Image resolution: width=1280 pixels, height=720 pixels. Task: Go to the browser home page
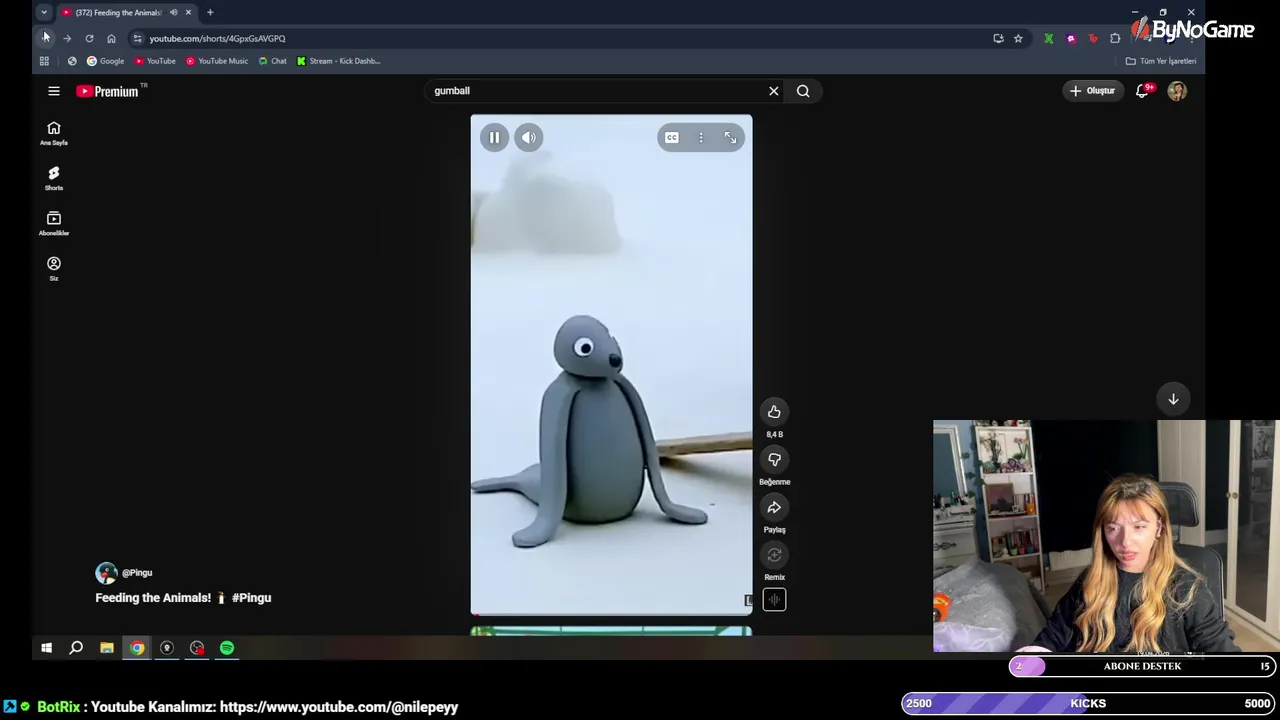pos(111,38)
